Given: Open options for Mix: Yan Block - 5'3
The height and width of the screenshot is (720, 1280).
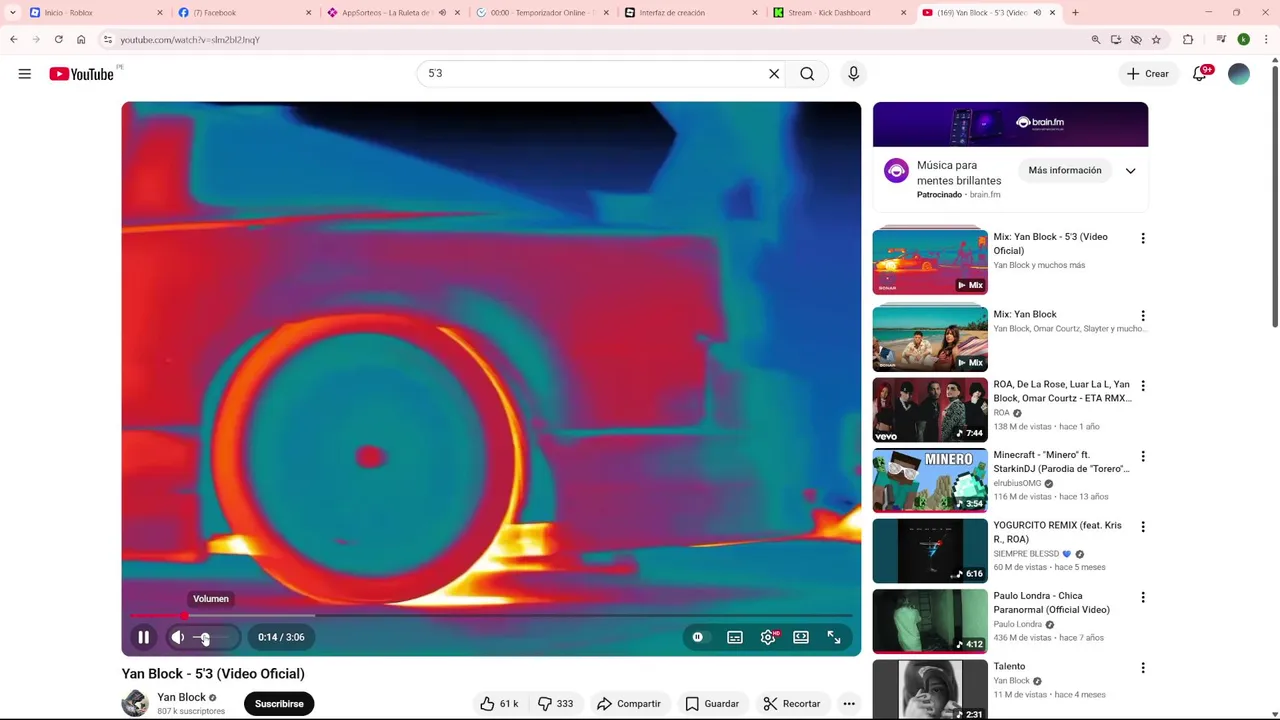Looking at the screenshot, I should [1143, 238].
